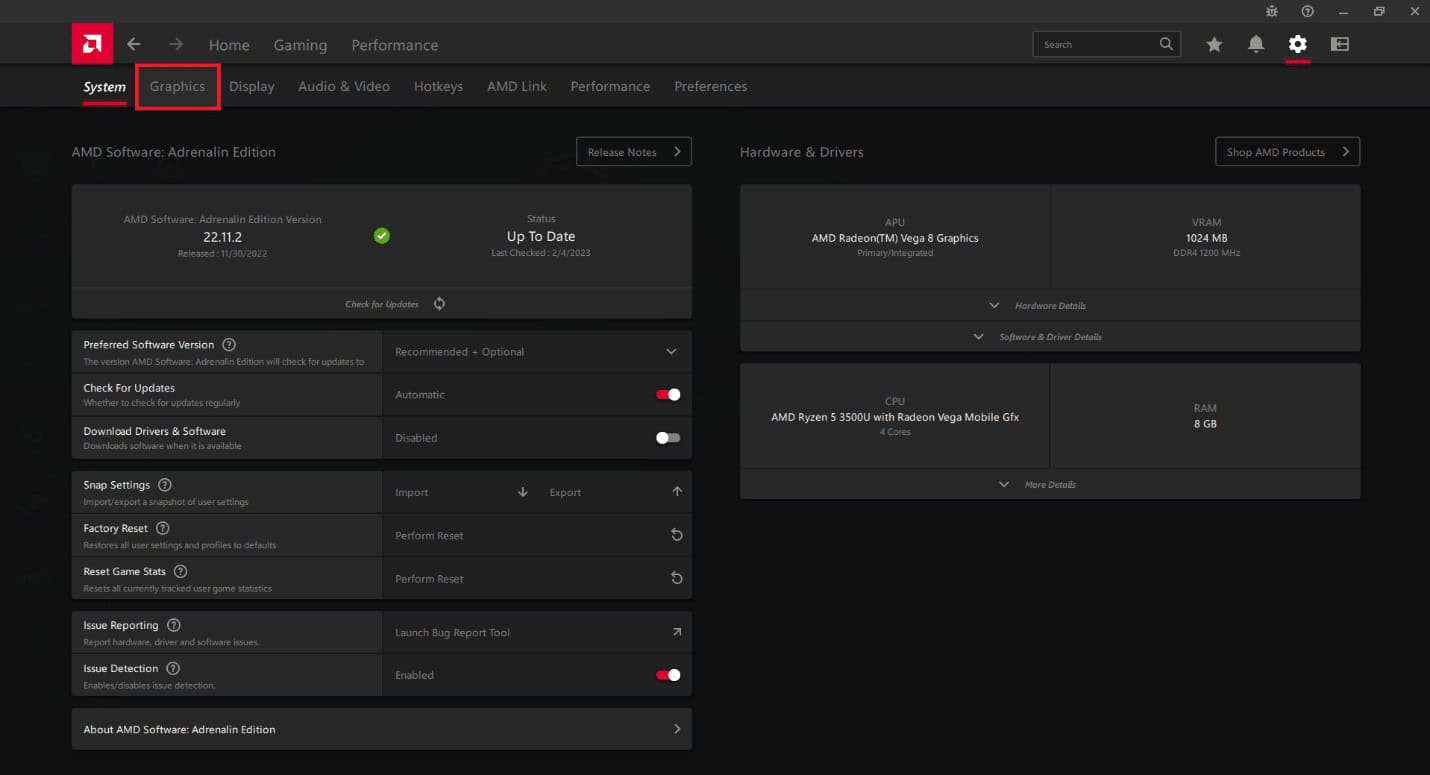Select the System tab
Screen dimensions: 1430x775
click(x=104, y=87)
